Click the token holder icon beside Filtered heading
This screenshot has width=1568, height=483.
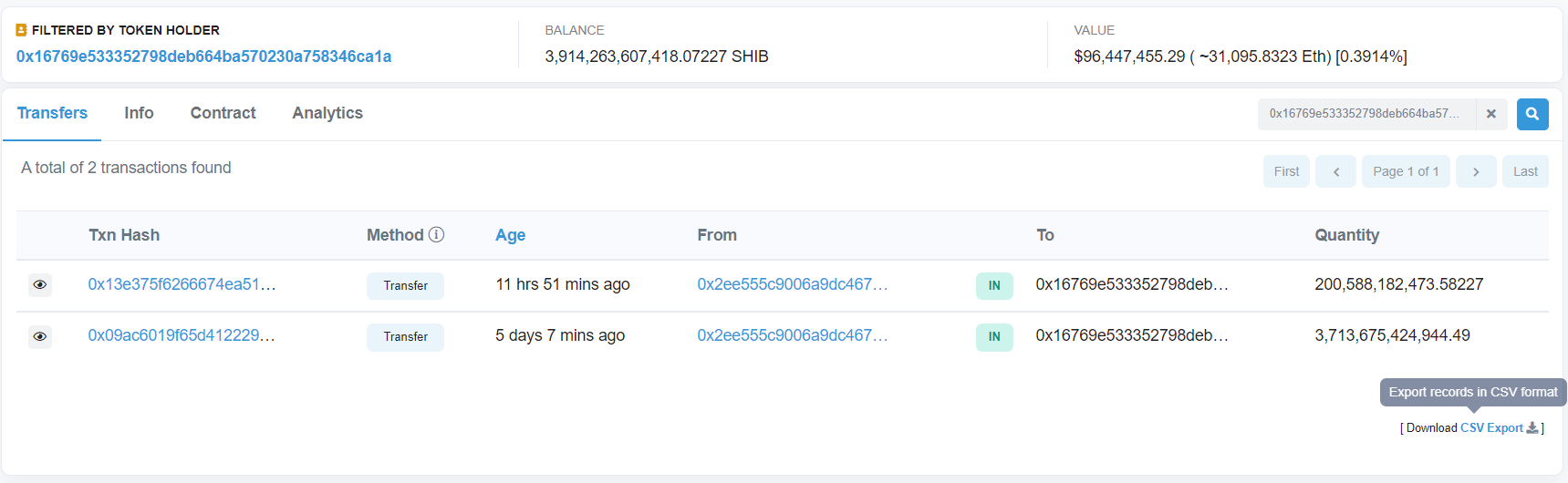[21, 30]
